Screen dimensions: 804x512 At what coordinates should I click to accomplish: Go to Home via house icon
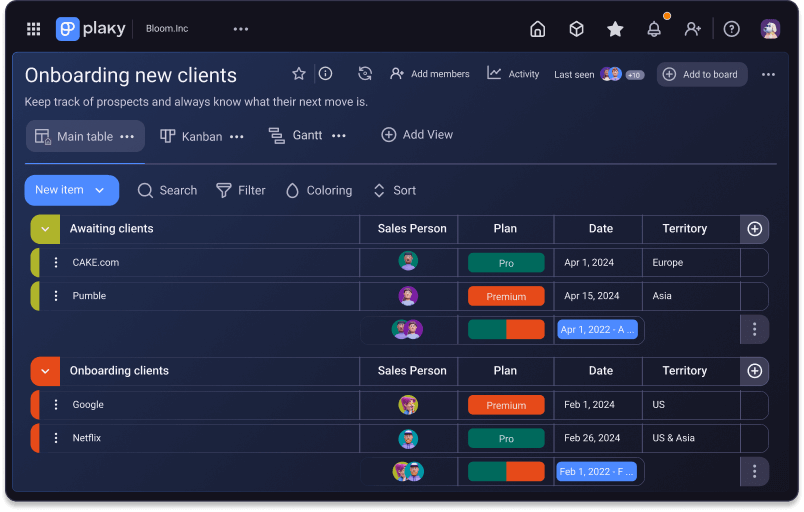click(537, 29)
